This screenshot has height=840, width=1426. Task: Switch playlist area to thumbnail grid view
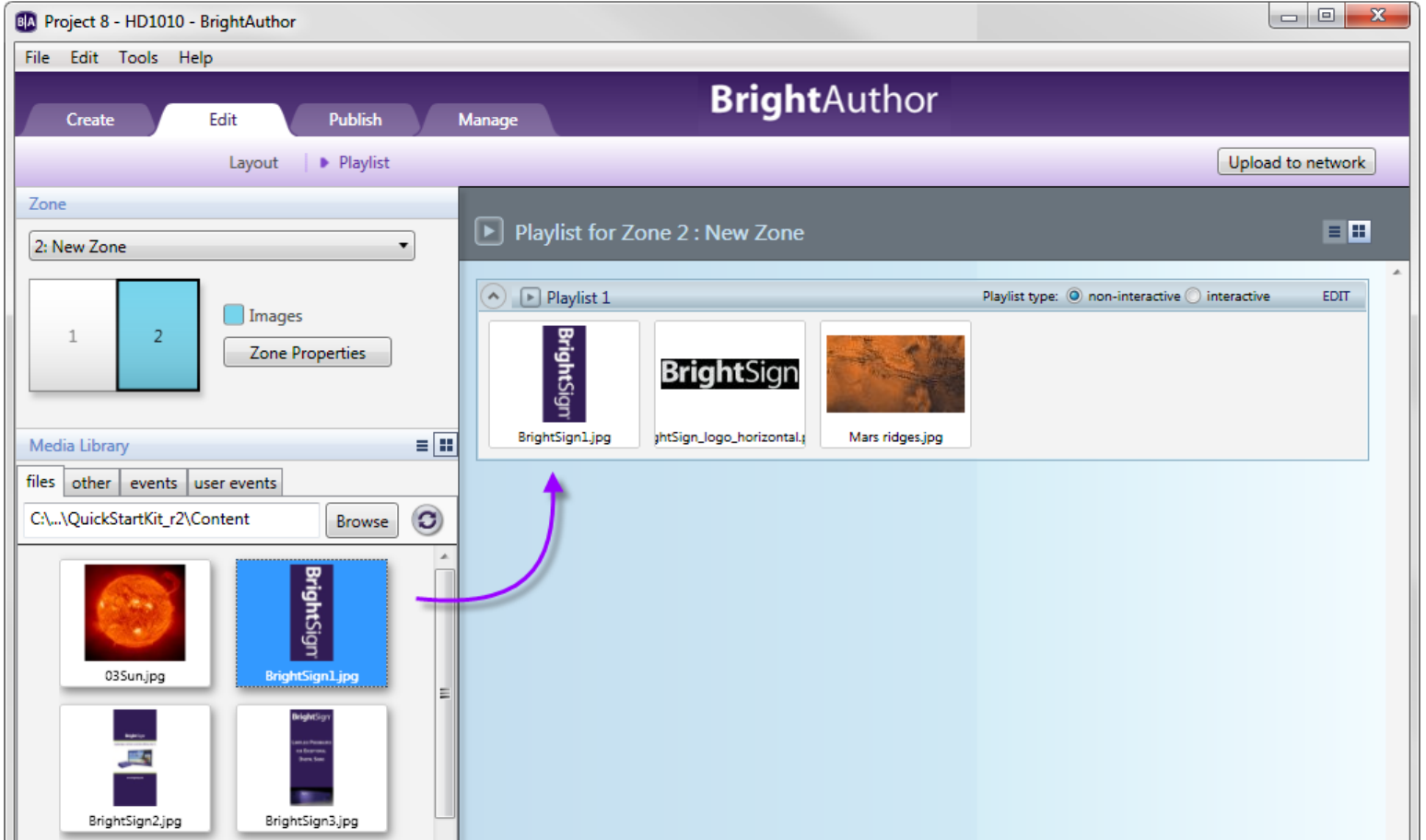[1359, 232]
